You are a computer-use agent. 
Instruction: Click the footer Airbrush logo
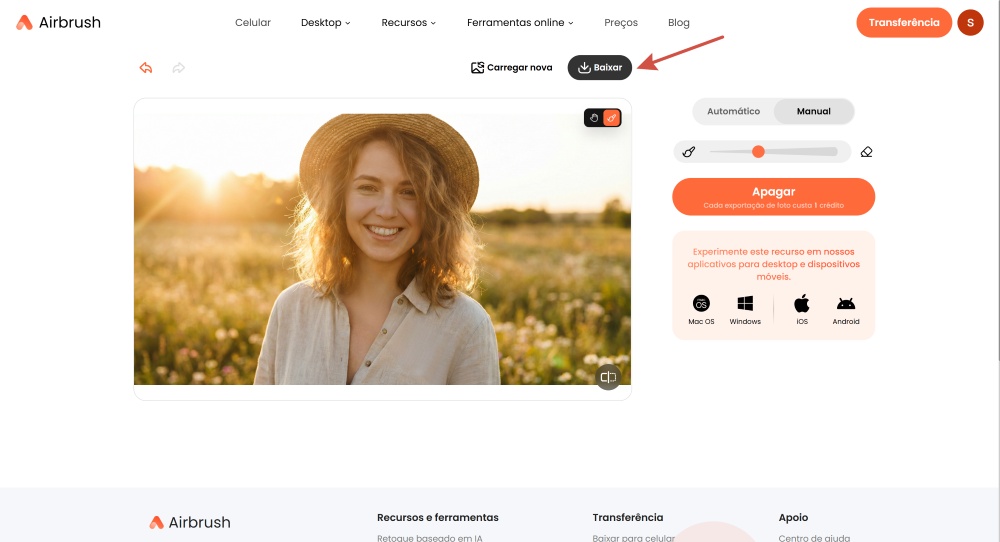[x=189, y=522]
